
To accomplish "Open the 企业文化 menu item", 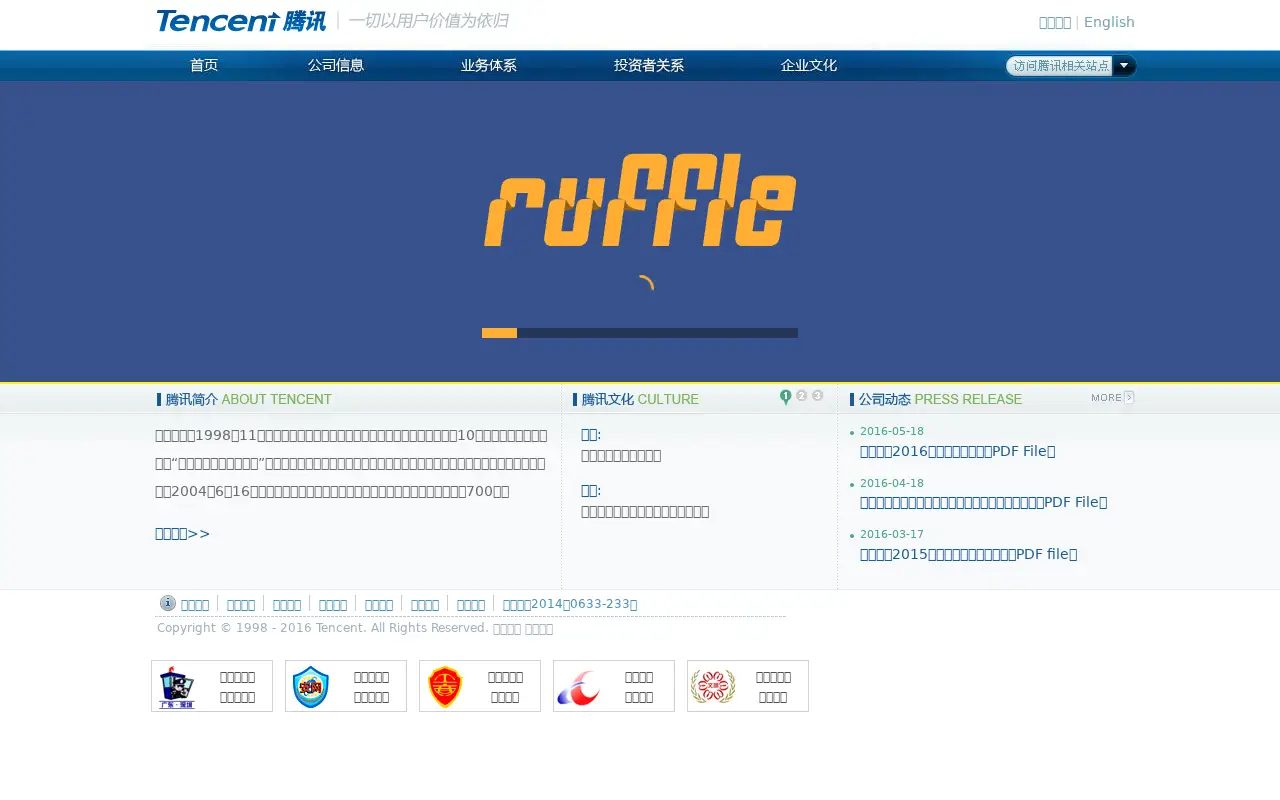I will coord(809,65).
